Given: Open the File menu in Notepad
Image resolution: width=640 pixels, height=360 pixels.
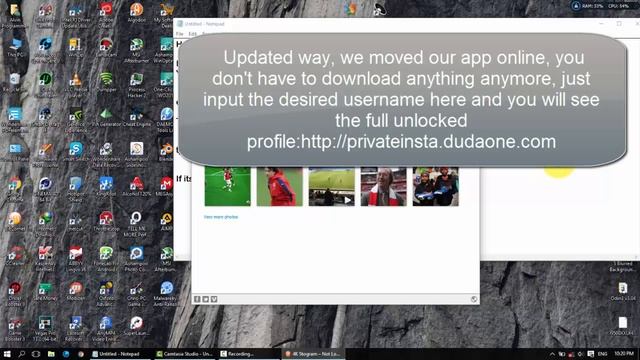Looking at the screenshot, I should click(x=180, y=33).
